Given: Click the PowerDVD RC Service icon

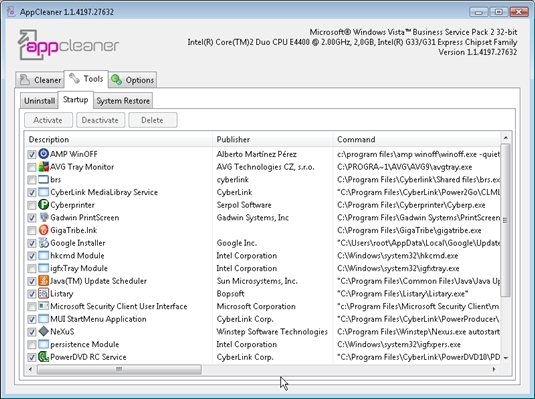Looking at the screenshot, I should [43, 357].
